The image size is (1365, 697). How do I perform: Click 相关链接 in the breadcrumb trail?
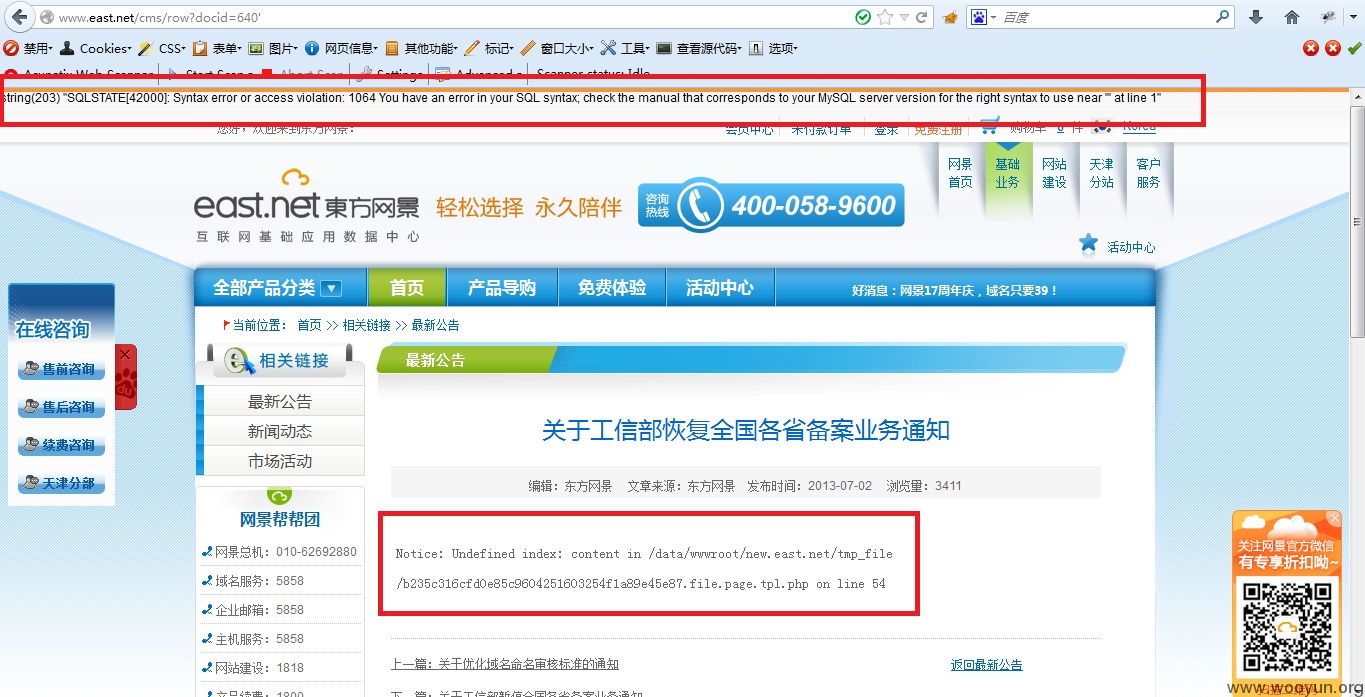(x=367, y=325)
